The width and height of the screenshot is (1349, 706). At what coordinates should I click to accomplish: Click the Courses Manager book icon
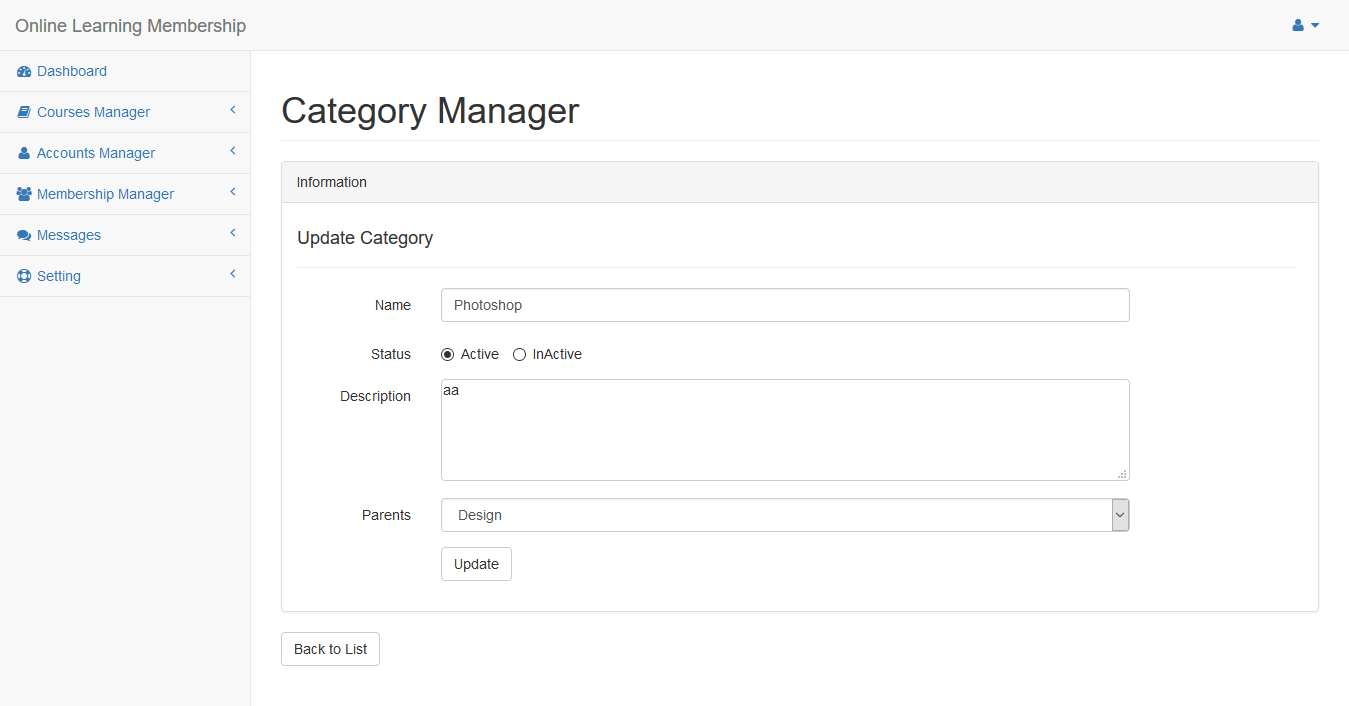pyautogui.click(x=24, y=113)
